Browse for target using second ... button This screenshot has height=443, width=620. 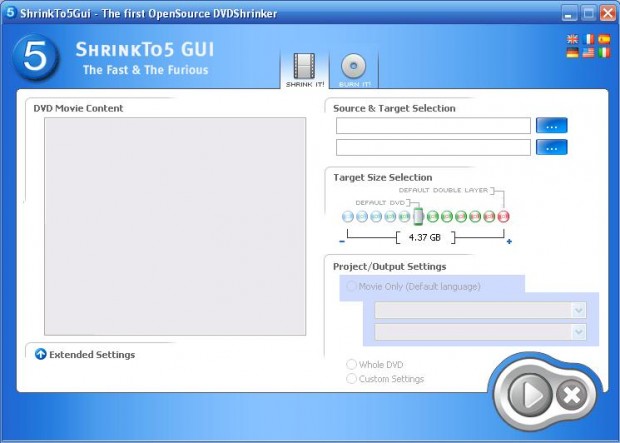pyautogui.click(x=552, y=148)
